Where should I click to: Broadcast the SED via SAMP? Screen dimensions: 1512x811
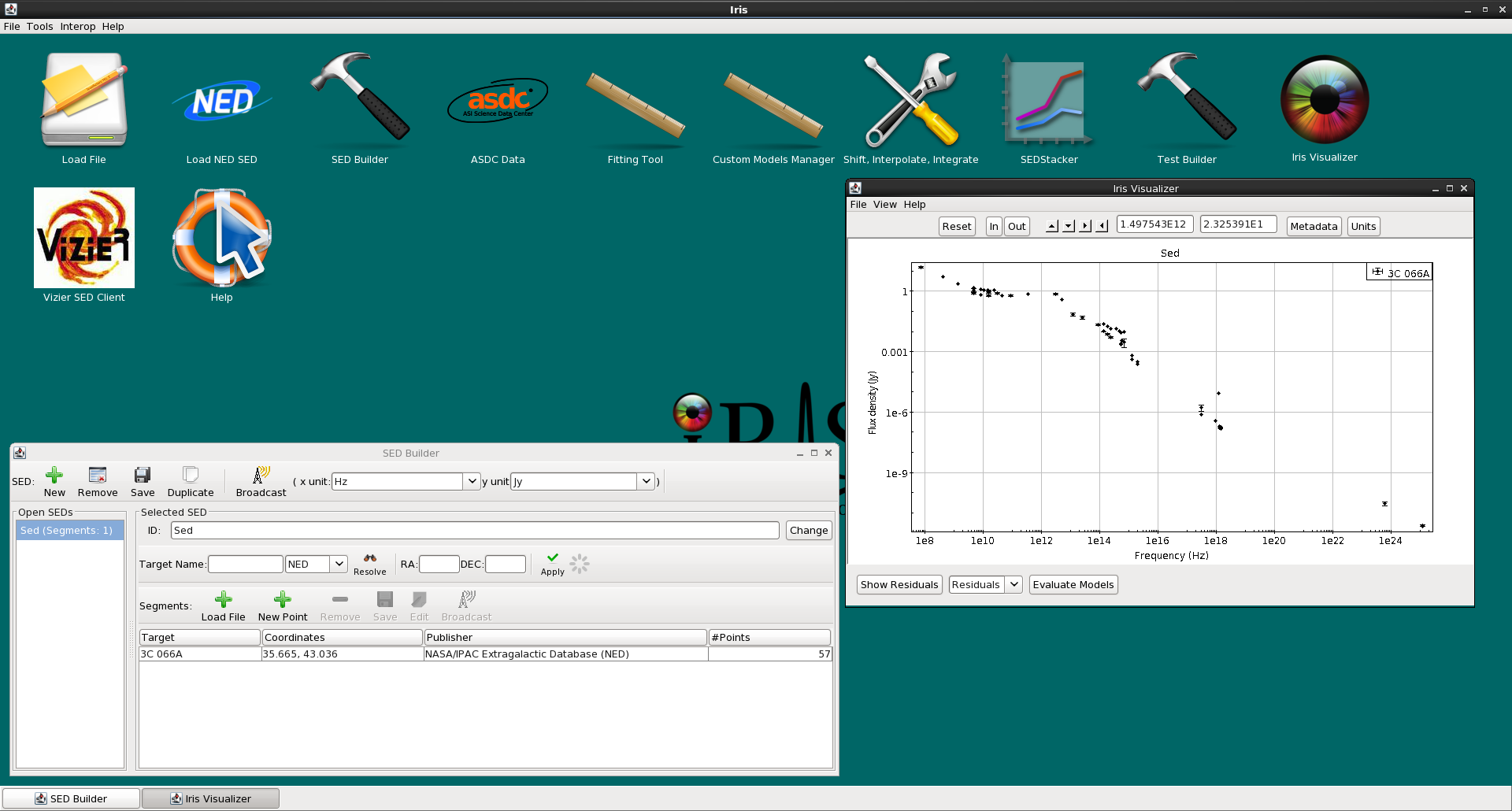click(261, 482)
